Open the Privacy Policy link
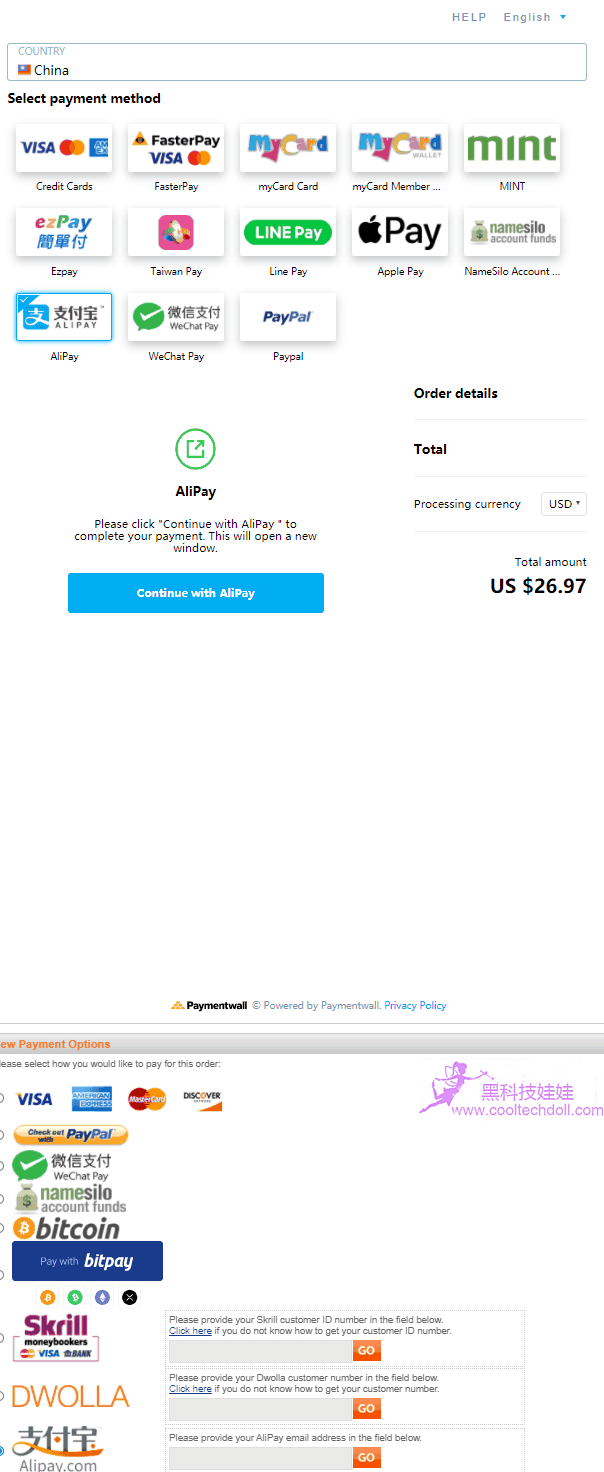Screen dimensions: 604x1472 tap(415, 1006)
